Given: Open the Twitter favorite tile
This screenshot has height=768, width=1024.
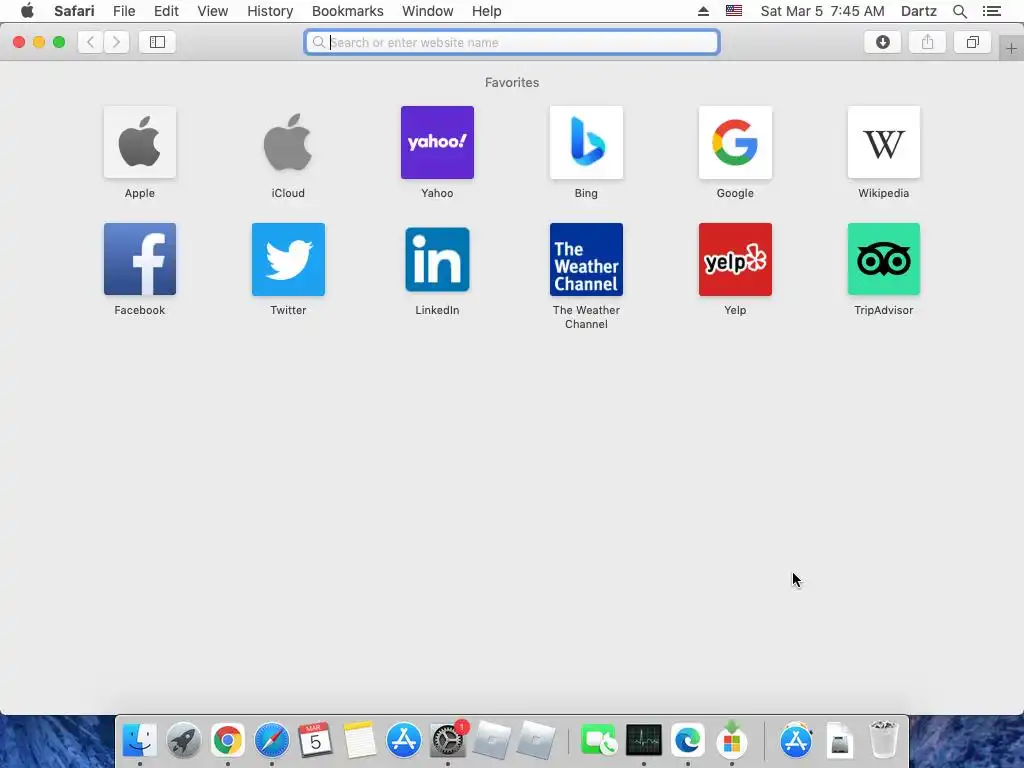Looking at the screenshot, I should pos(288,259).
